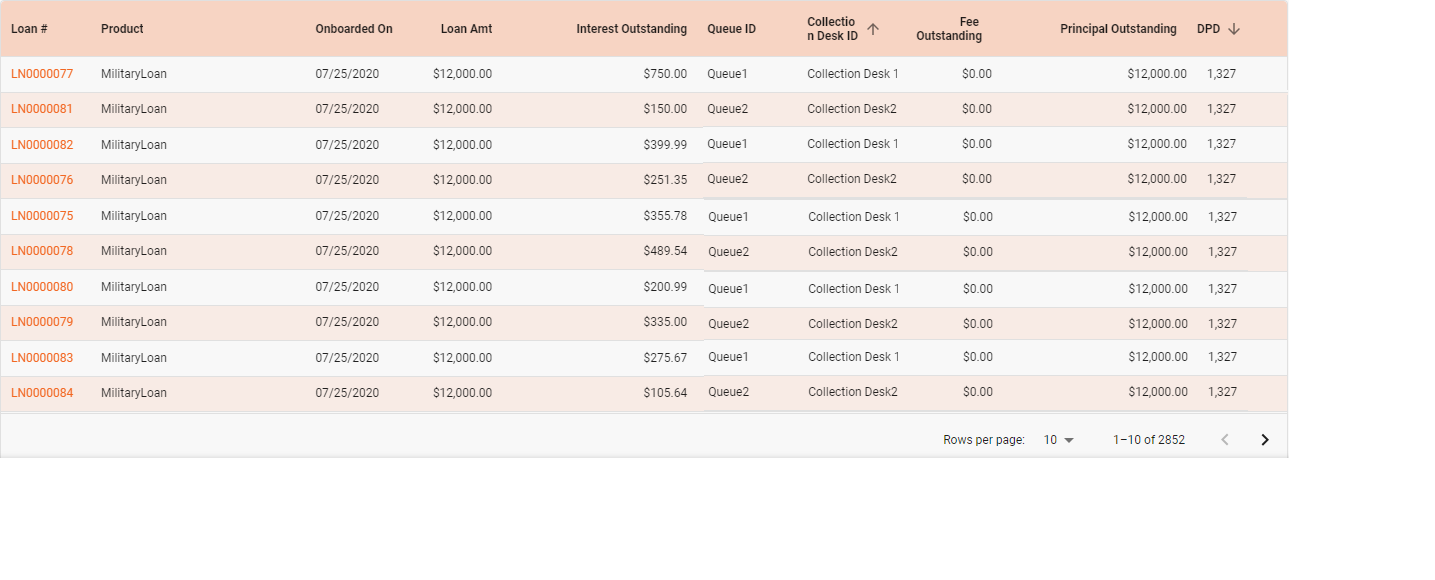Select the $355.78 interest cell
This screenshot has width=1435, height=580.
pyautogui.click(x=665, y=216)
